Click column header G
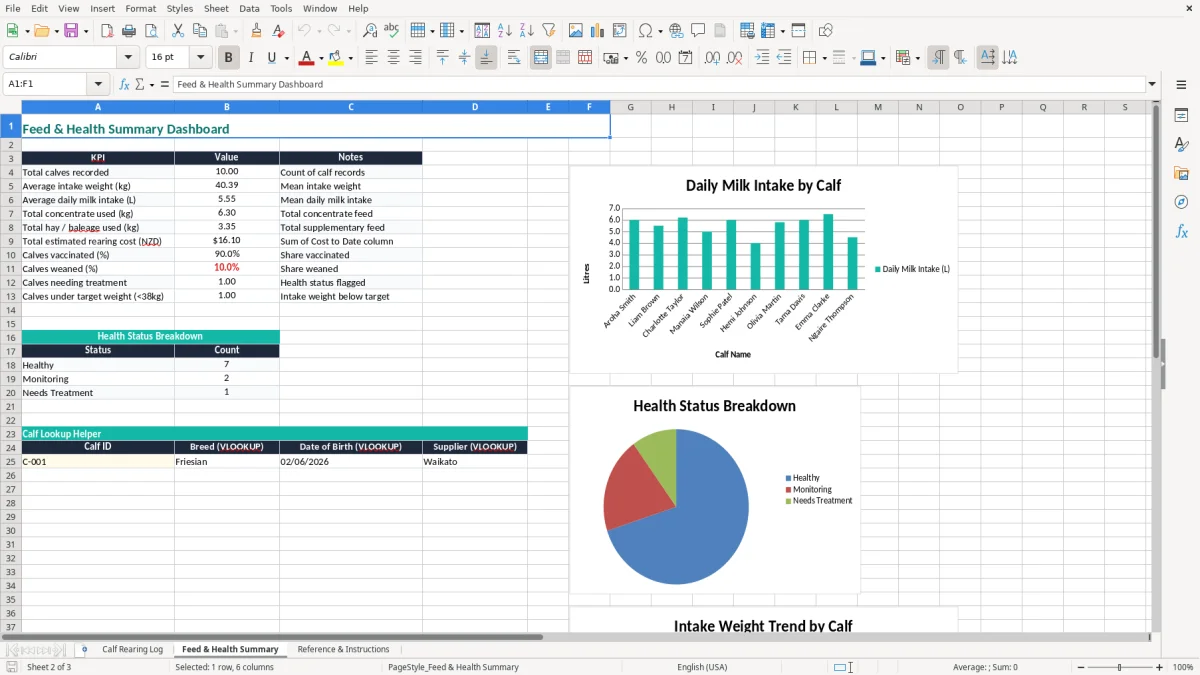This screenshot has height=675, width=1200. tap(630, 107)
